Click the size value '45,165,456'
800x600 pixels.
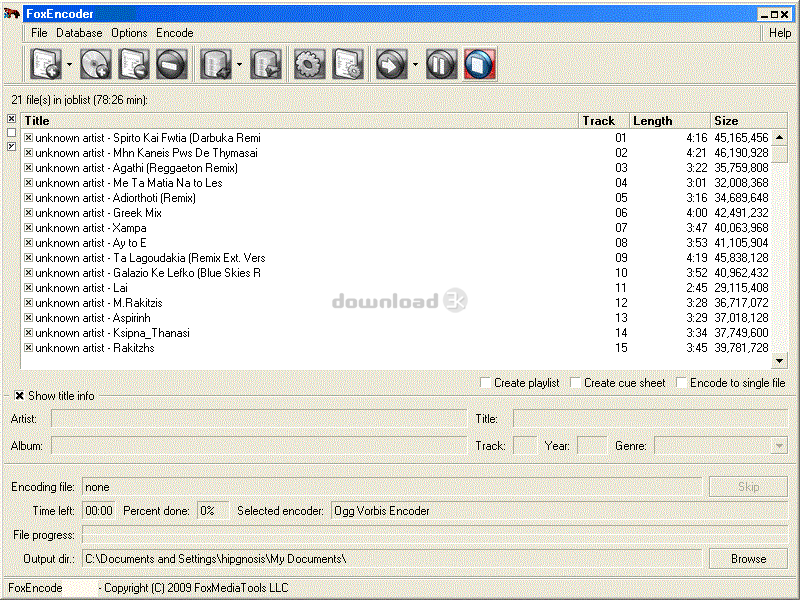click(x=741, y=138)
